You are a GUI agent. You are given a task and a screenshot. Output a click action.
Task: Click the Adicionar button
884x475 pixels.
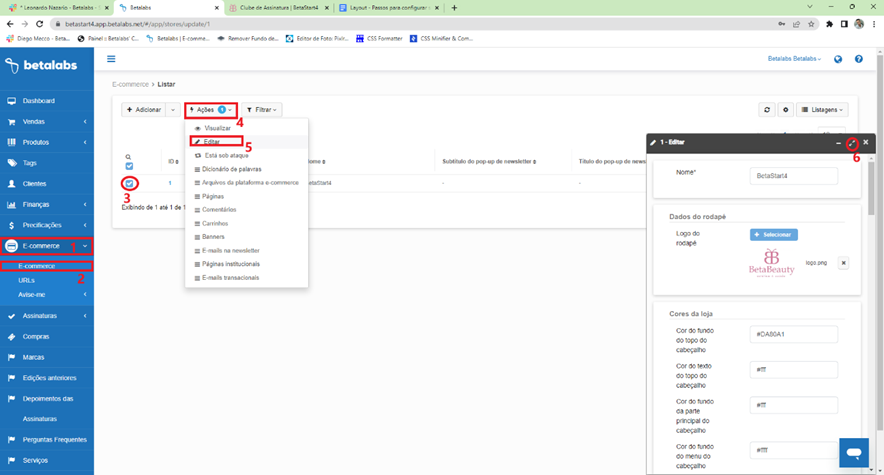coord(143,110)
